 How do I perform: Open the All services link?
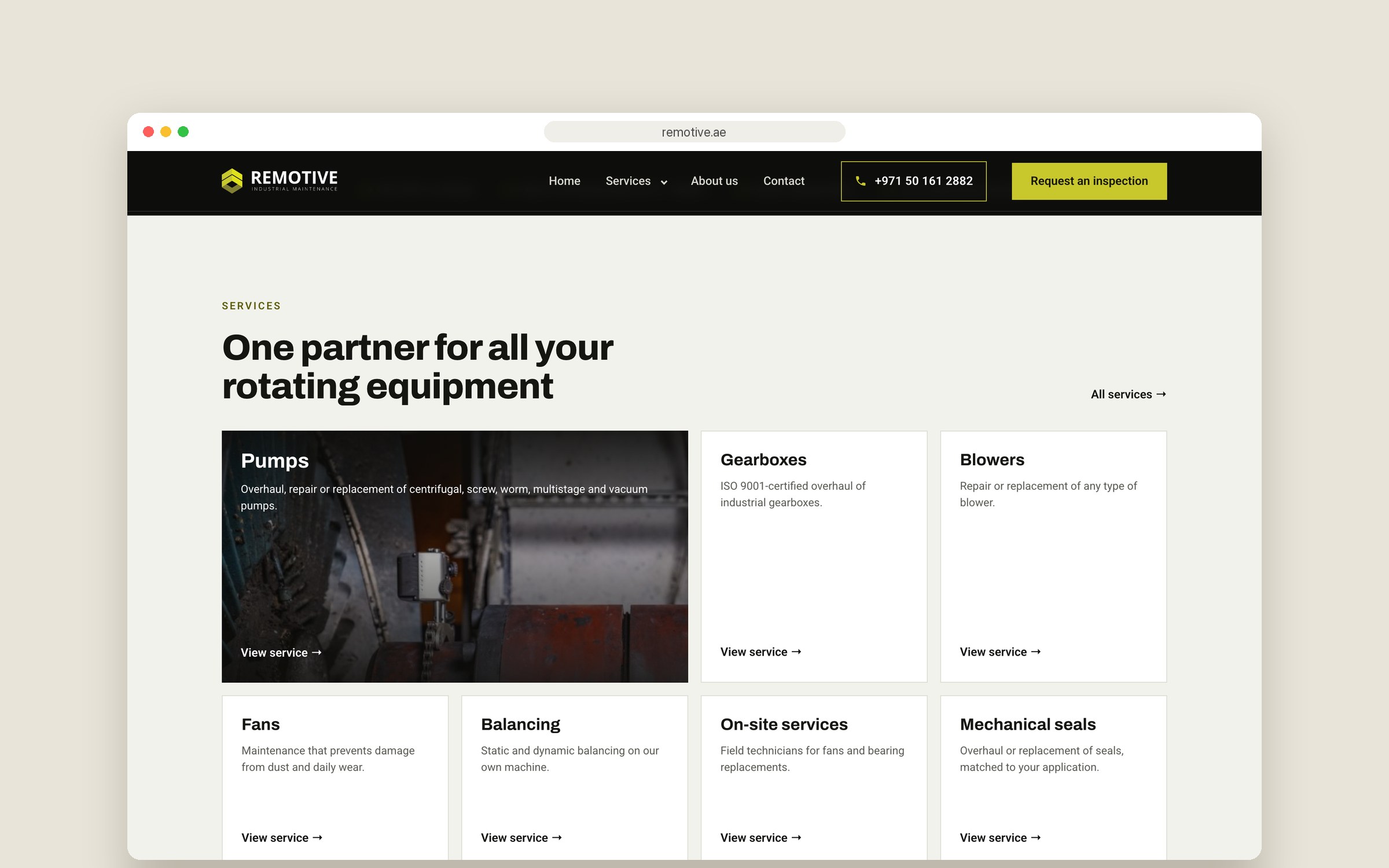click(x=1128, y=395)
